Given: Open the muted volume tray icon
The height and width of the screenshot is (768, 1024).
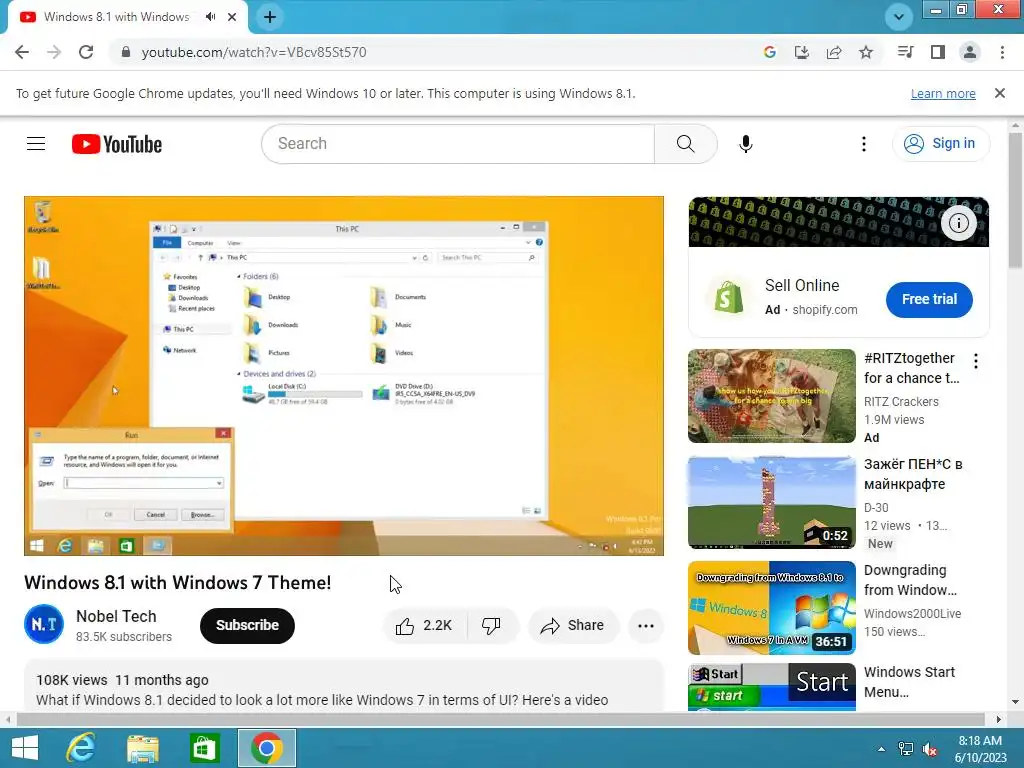Looking at the screenshot, I should (929, 749).
